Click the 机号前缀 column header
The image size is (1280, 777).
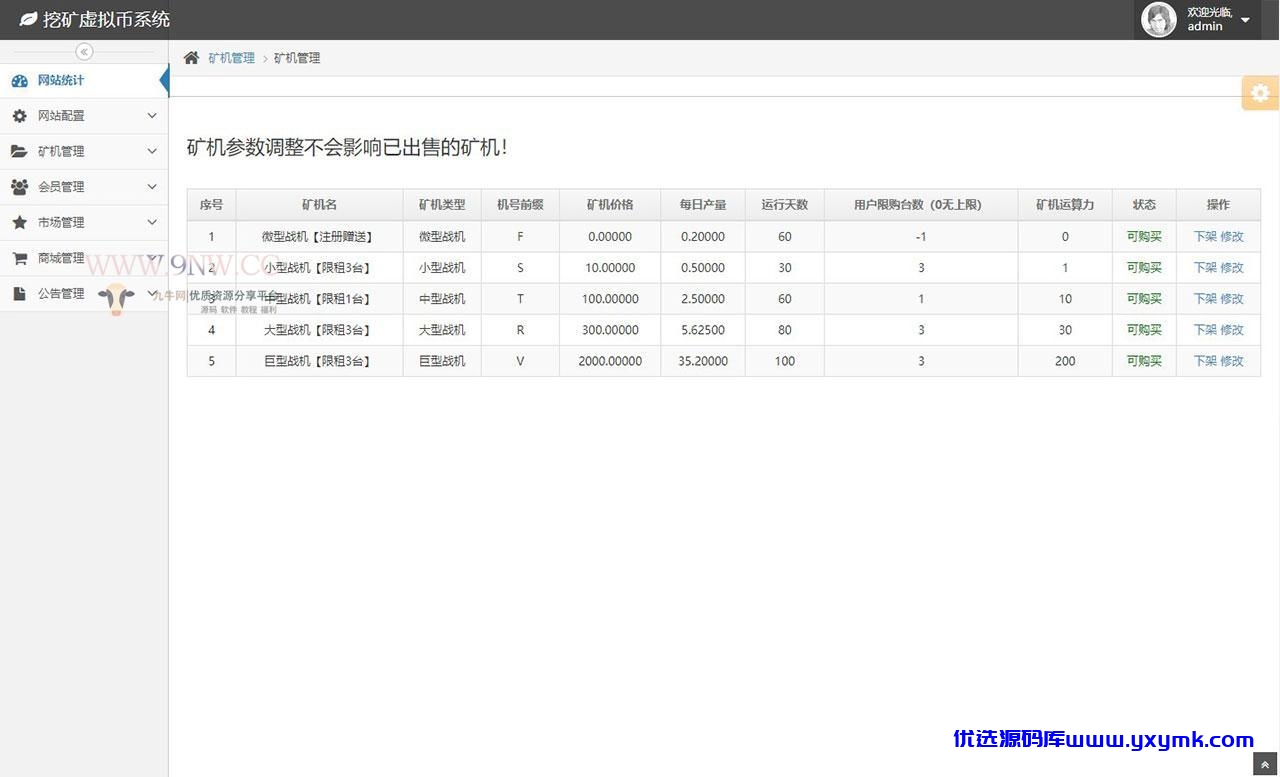[520, 205]
